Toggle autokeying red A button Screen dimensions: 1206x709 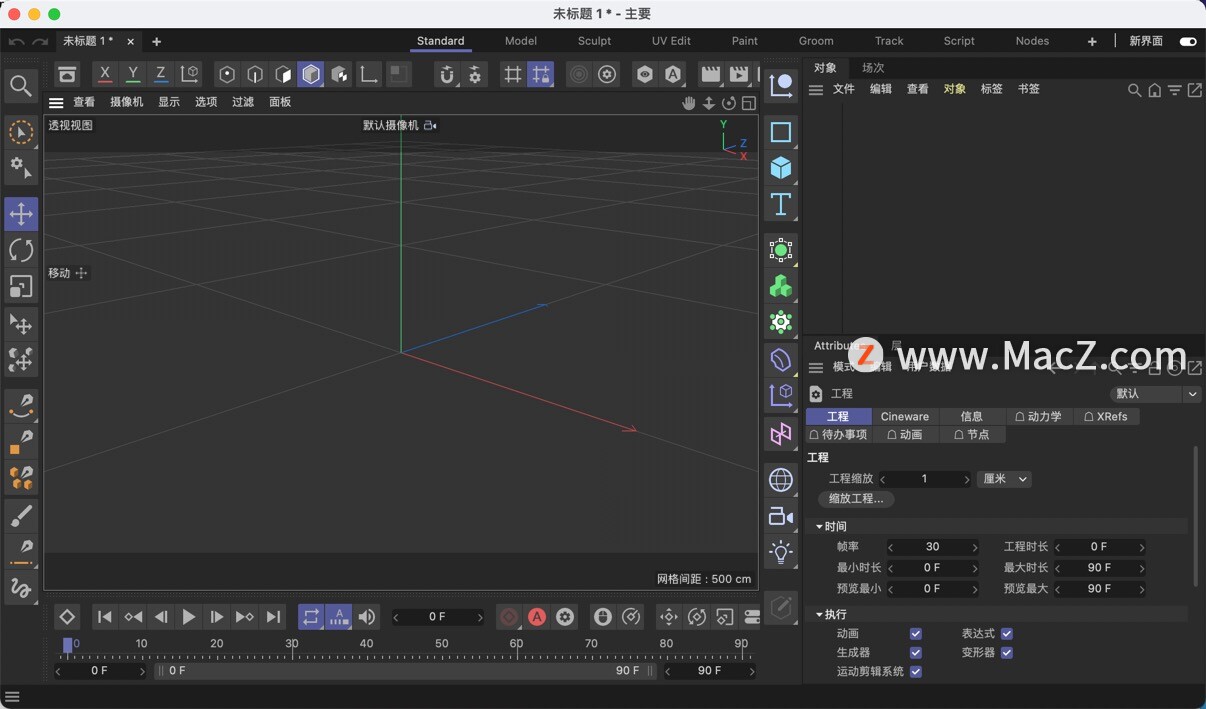click(x=537, y=617)
